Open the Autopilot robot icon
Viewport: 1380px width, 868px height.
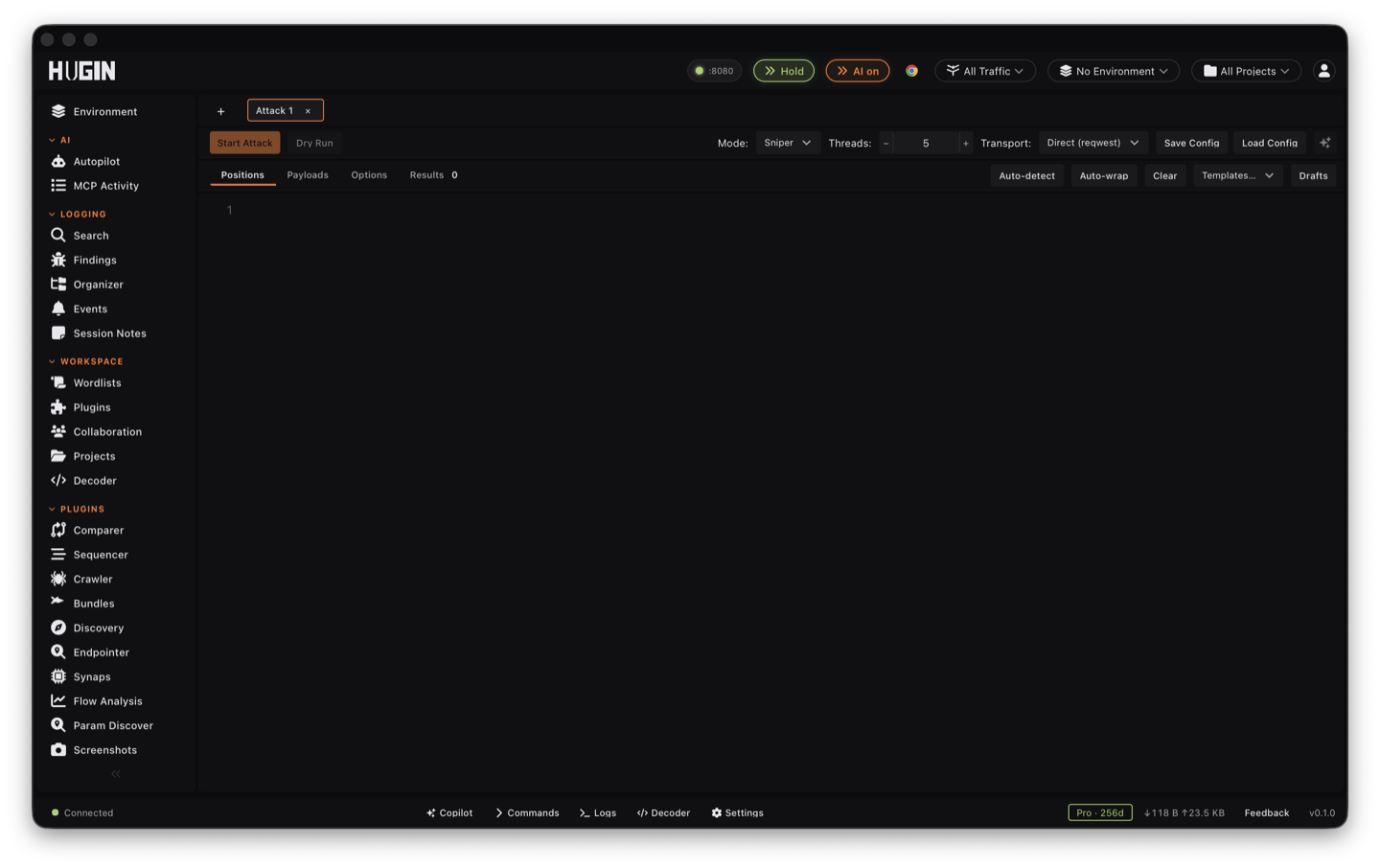point(58,161)
